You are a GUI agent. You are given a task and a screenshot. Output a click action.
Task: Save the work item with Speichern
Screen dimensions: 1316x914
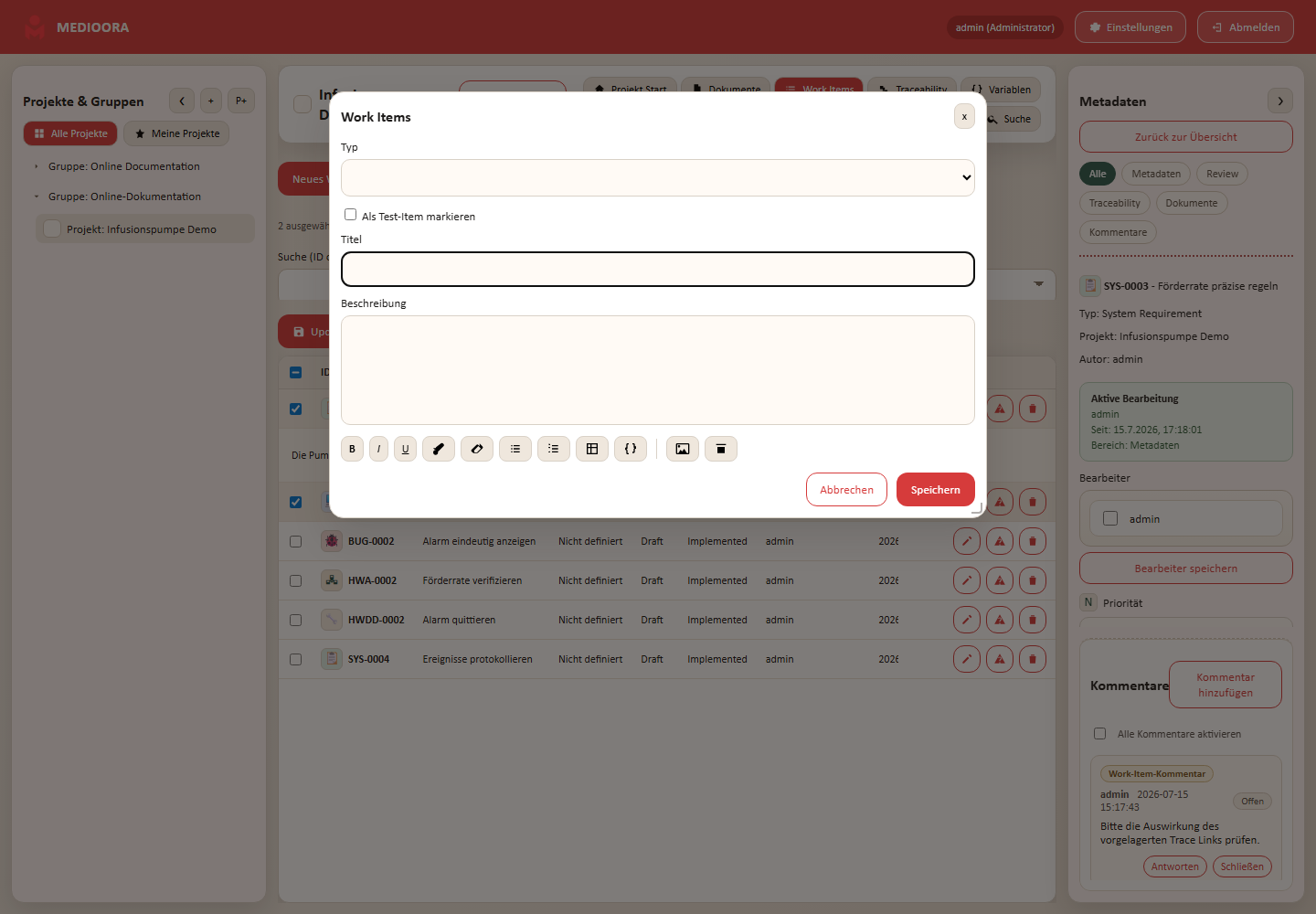(x=936, y=490)
